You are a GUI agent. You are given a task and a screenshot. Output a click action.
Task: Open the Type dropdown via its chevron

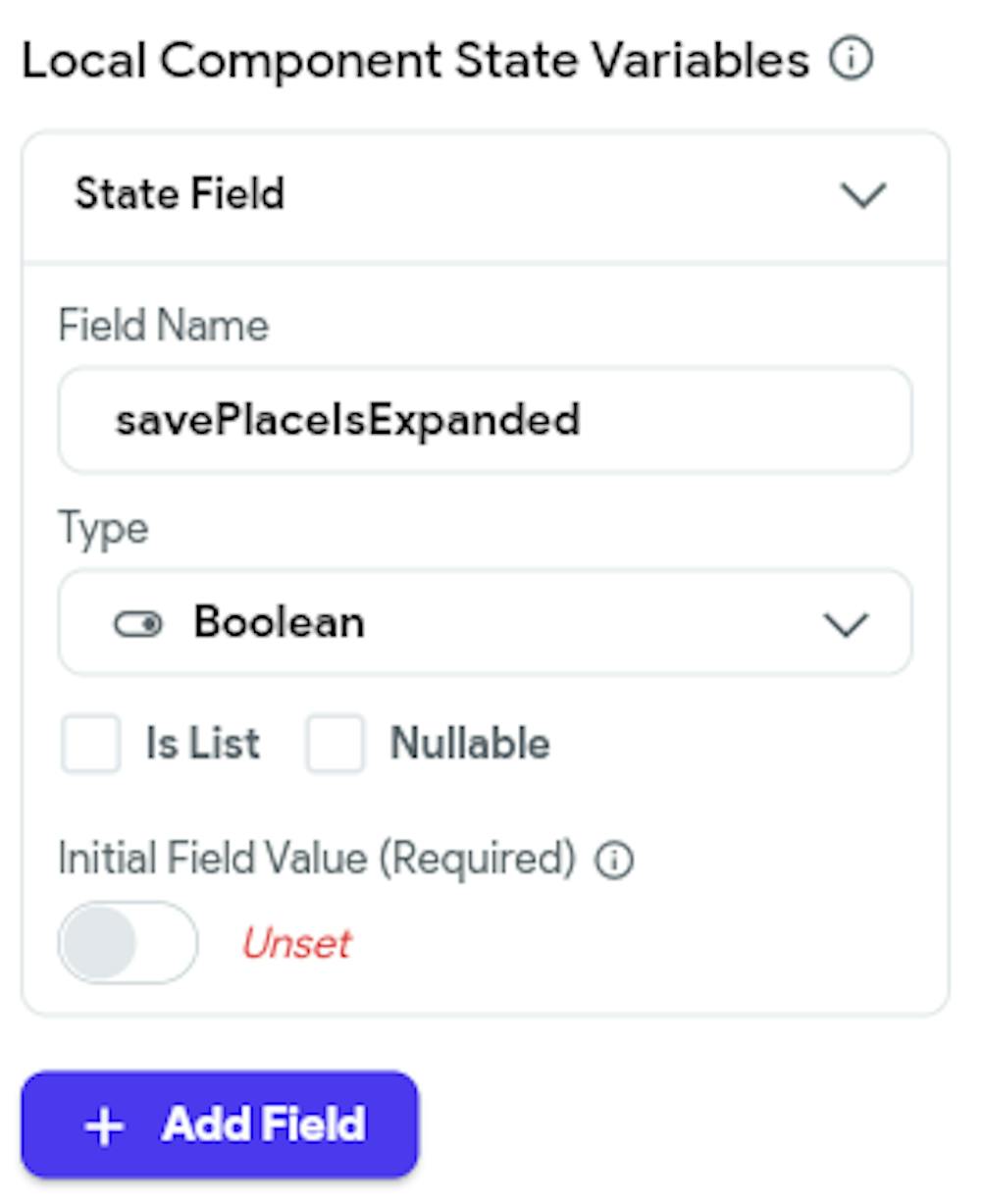click(846, 624)
